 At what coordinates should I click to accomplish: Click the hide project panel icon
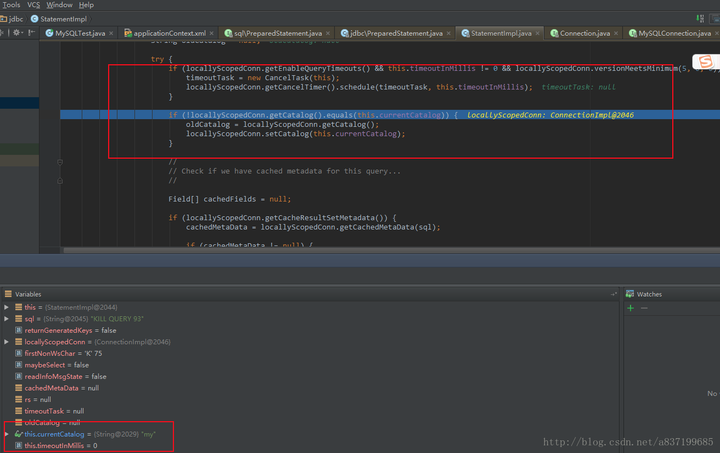[31, 33]
